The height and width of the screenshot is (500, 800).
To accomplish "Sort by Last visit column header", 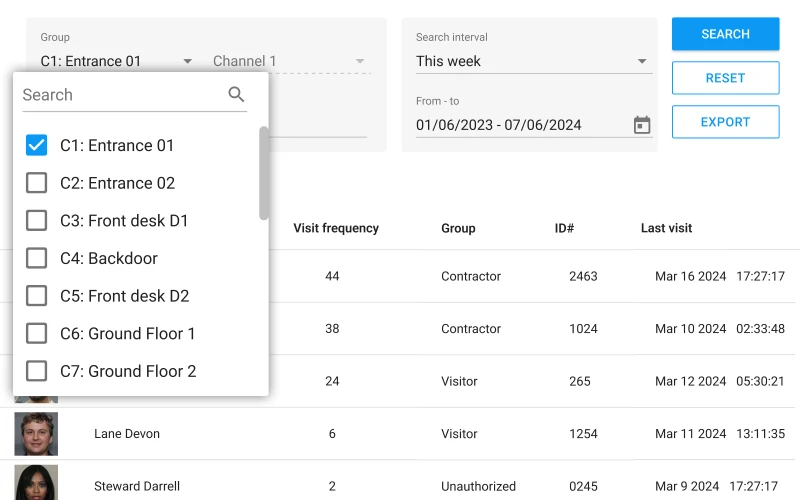I will click(x=666, y=228).
